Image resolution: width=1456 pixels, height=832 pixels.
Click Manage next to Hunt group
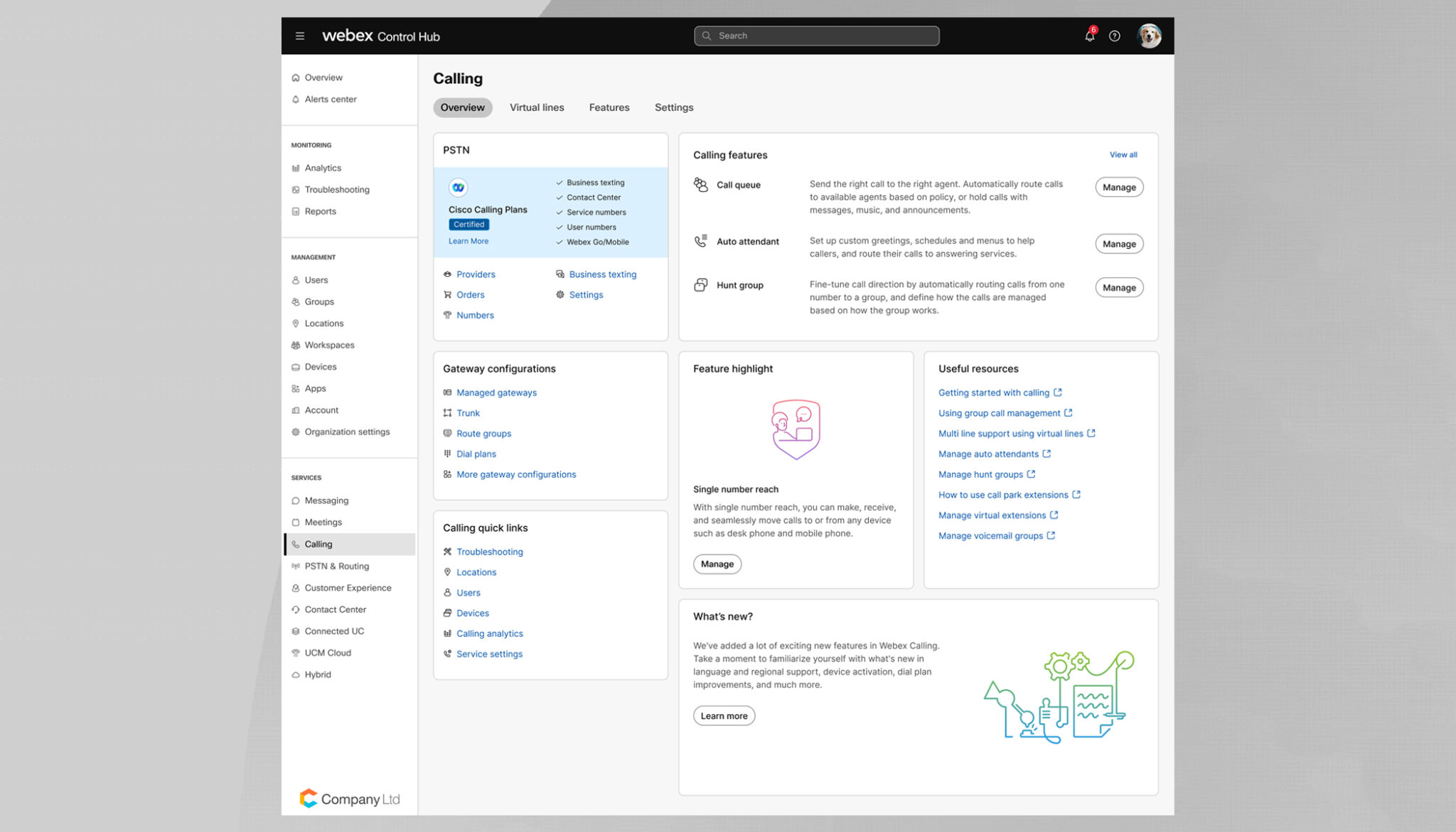[1118, 287]
